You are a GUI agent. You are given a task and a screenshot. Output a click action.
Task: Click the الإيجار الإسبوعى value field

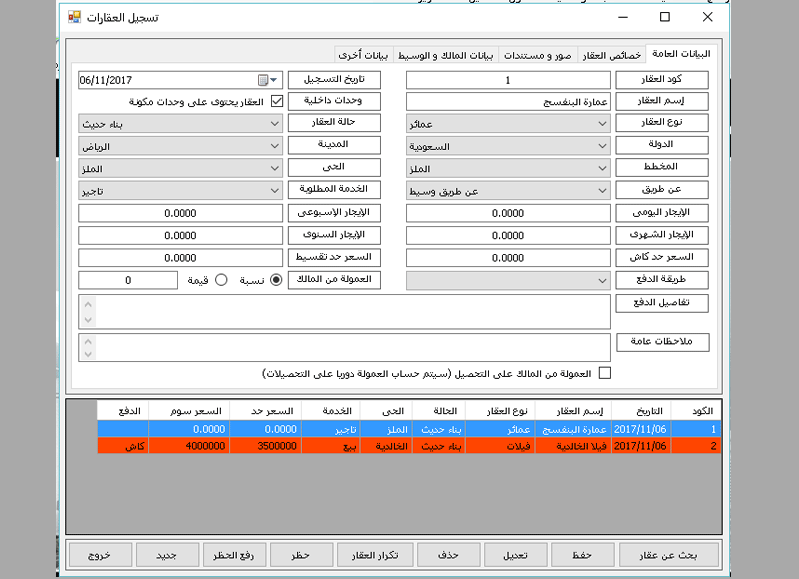pyautogui.click(x=180, y=213)
